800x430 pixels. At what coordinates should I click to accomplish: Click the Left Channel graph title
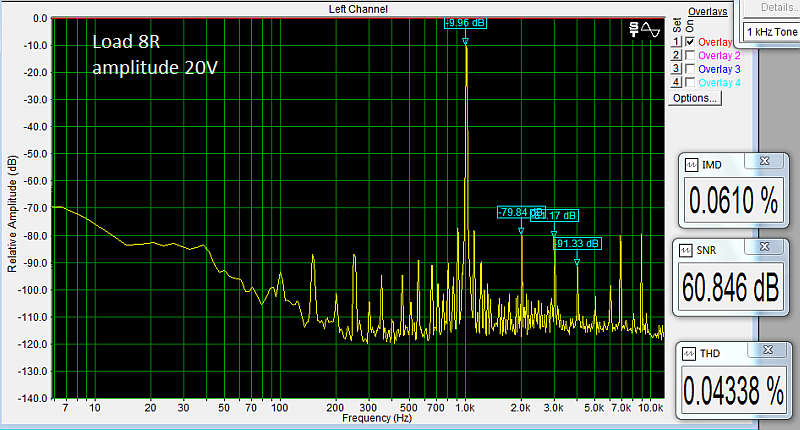(358, 9)
